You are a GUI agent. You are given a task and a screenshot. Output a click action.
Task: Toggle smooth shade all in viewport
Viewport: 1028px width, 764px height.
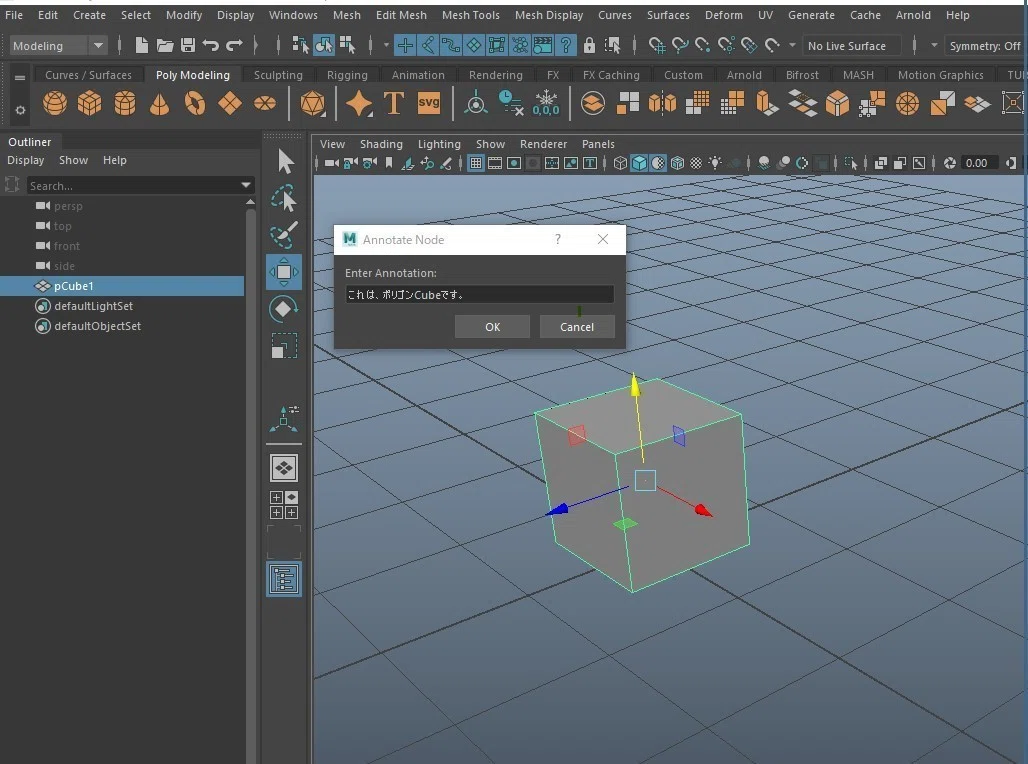pos(639,163)
